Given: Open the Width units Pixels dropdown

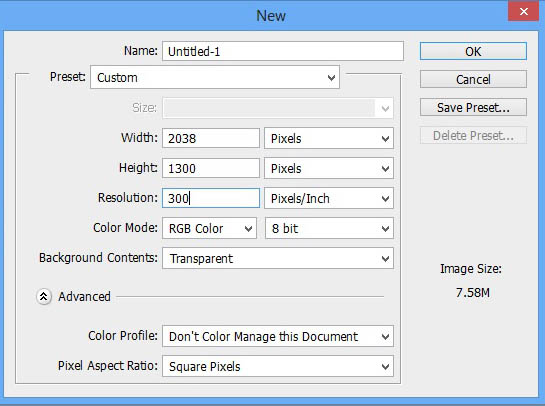Looking at the screenshot, I should (x=329, y=138).
